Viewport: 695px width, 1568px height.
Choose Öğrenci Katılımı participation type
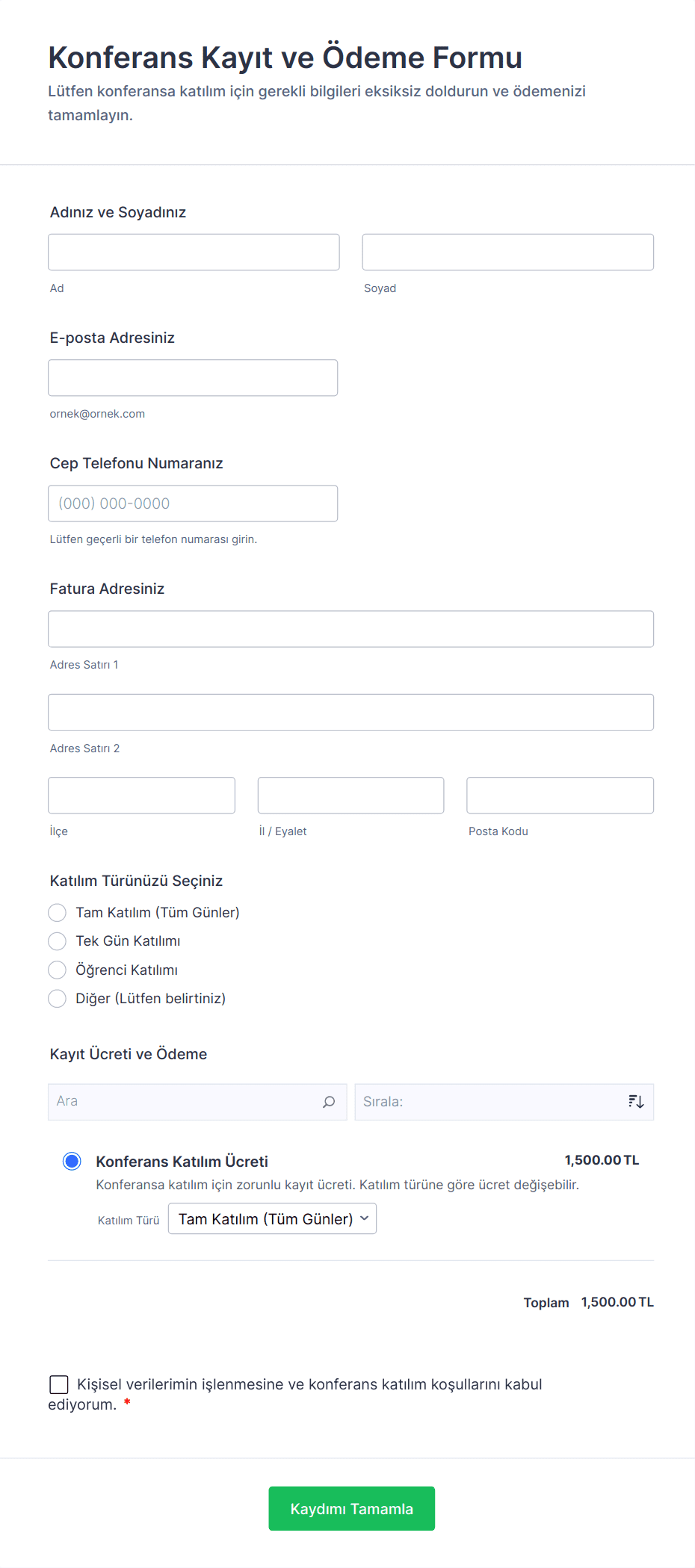click(x=57, y=970)
